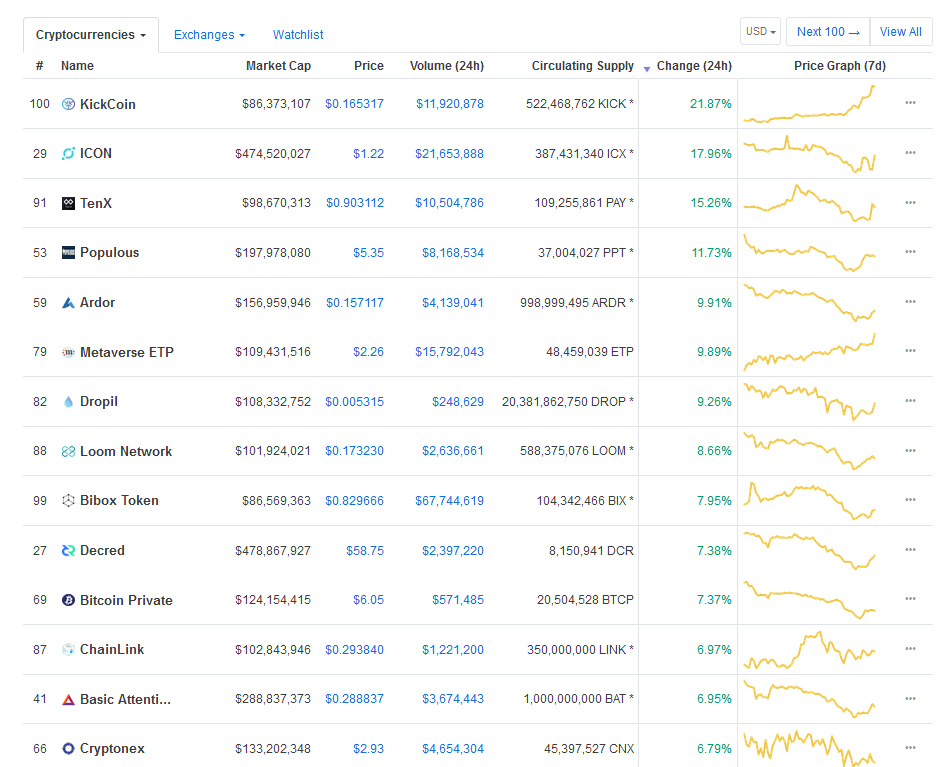Click Ardor change value 9.91%
This screenshot has width=946, height=767.
click(x=714, y=302)
